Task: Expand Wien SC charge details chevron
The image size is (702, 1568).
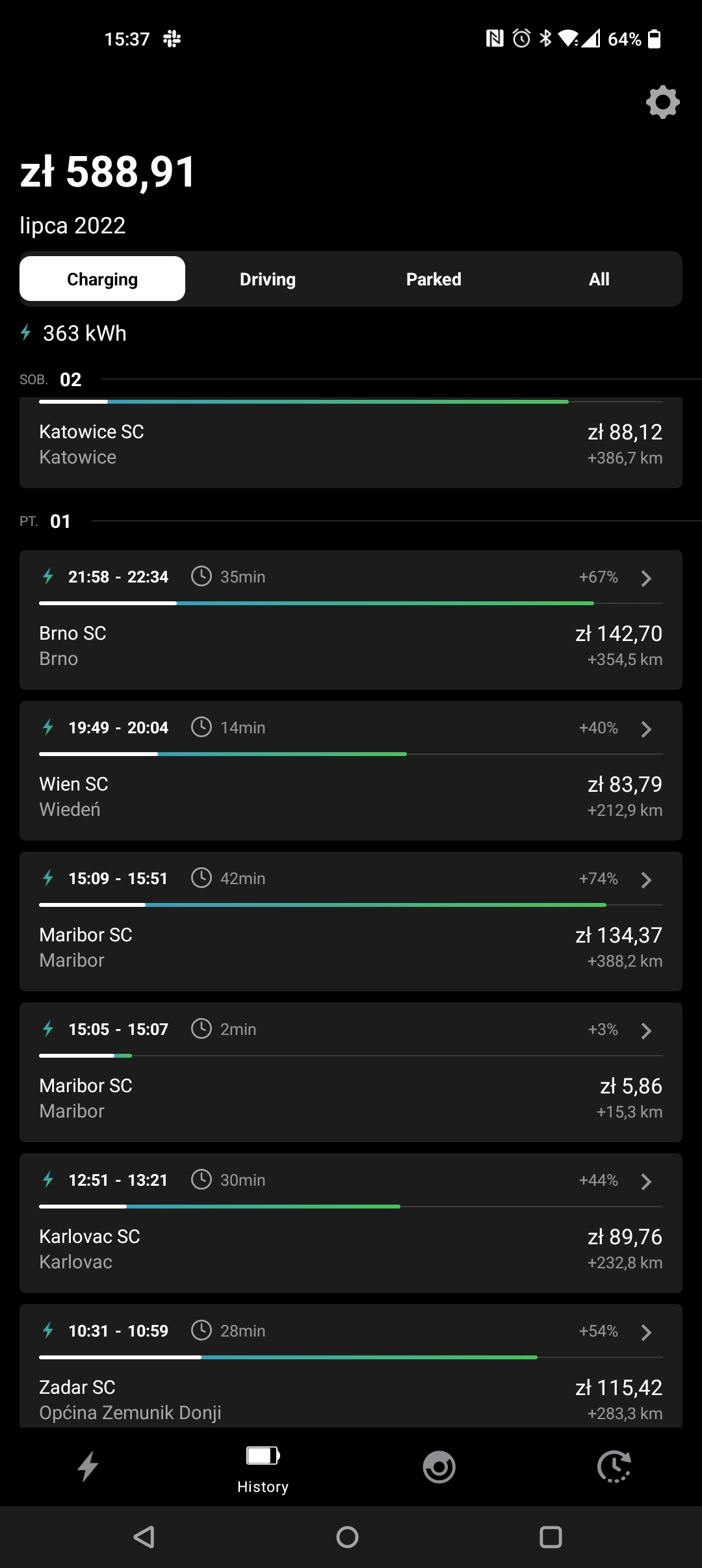Action: click(x=646, y=729)
